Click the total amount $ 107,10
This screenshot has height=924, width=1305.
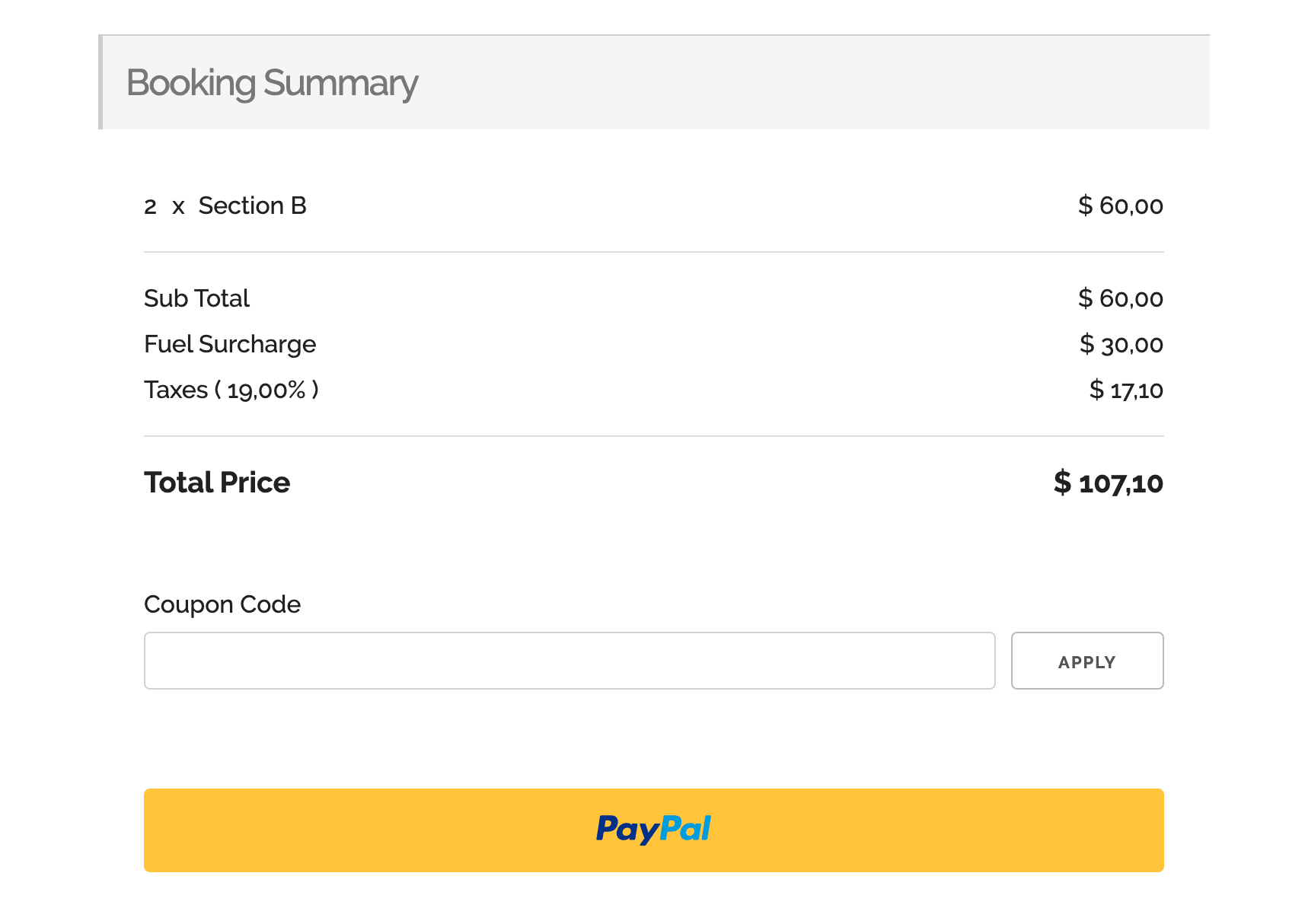point(1108,483)
